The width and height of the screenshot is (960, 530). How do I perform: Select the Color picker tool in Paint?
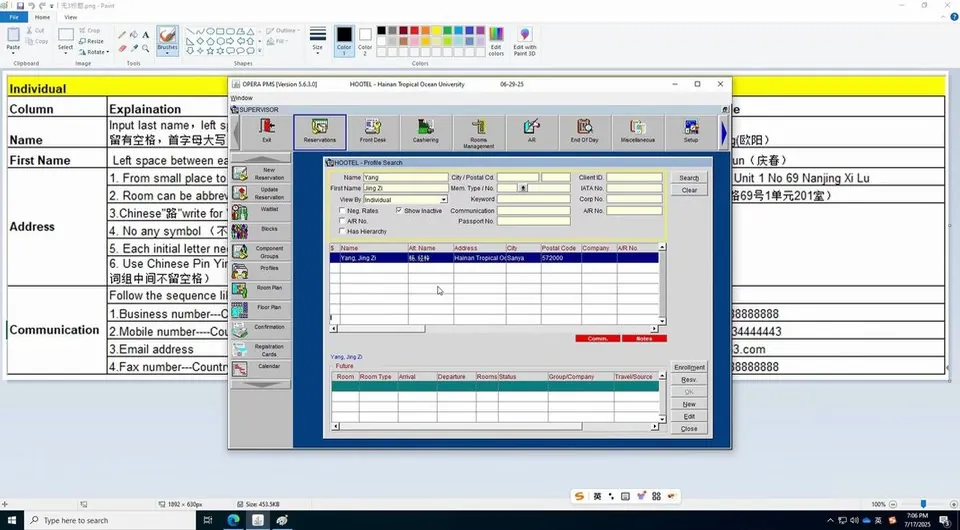point(133,48)
